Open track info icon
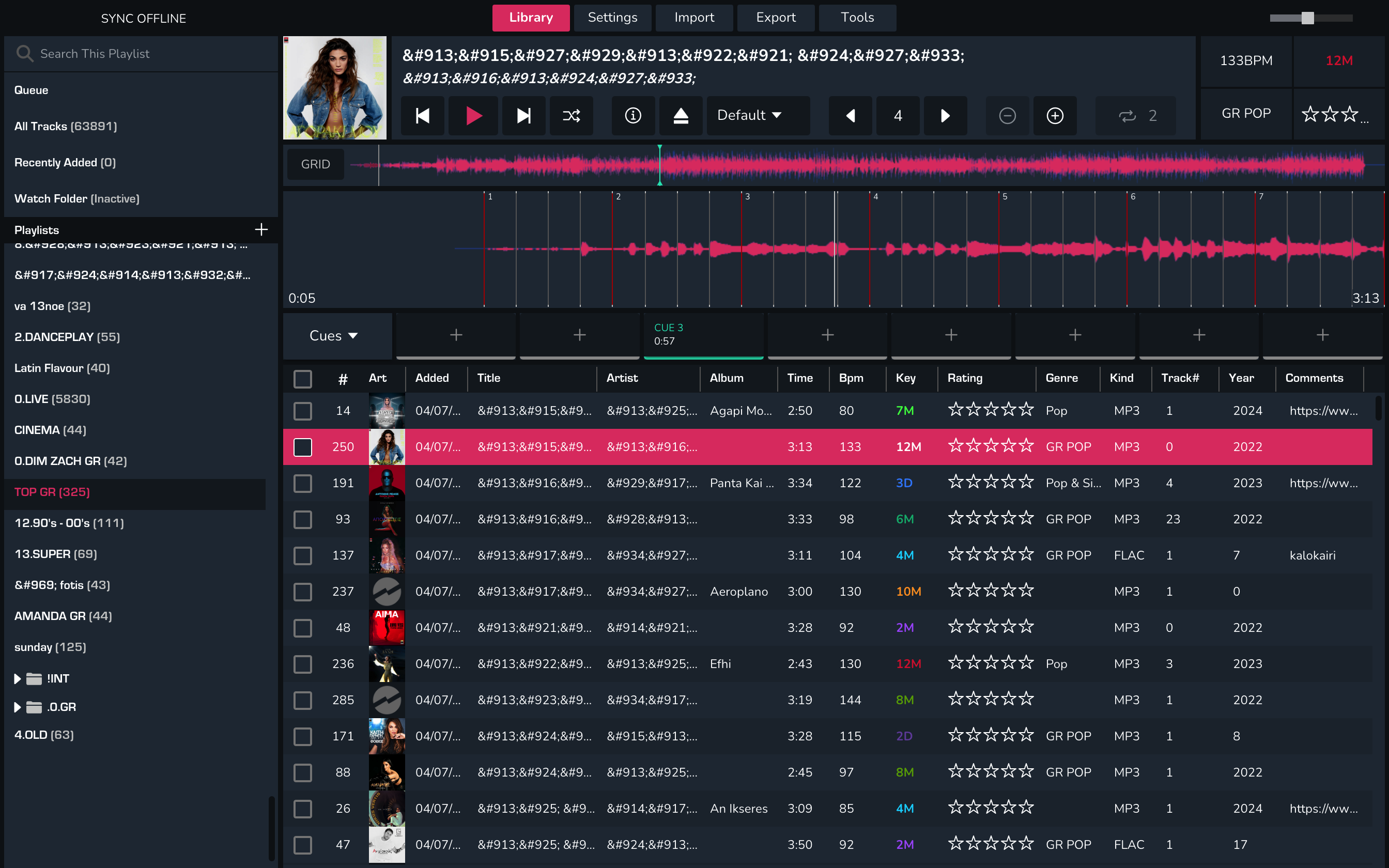The height and width of the screenshot is (868, 1389). click(x=632, y=116)
